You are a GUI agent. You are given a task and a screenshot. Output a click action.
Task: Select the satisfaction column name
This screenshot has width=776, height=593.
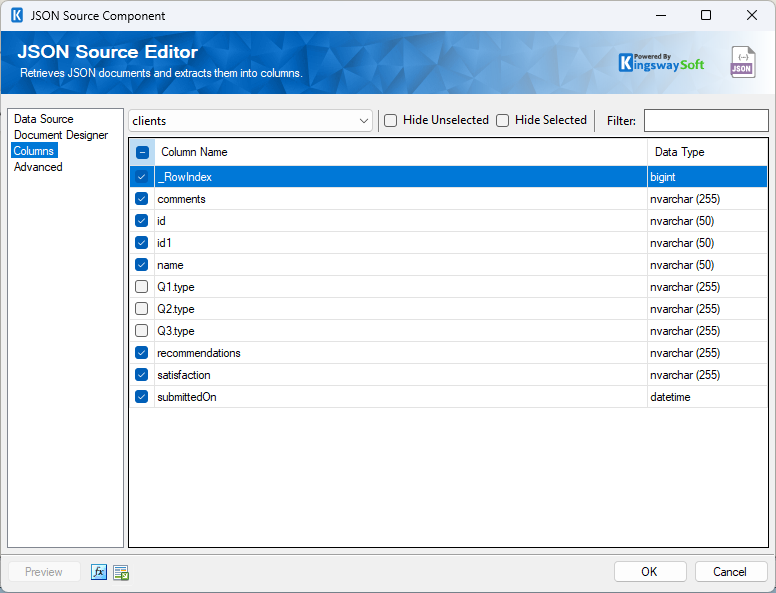point(184,375)
